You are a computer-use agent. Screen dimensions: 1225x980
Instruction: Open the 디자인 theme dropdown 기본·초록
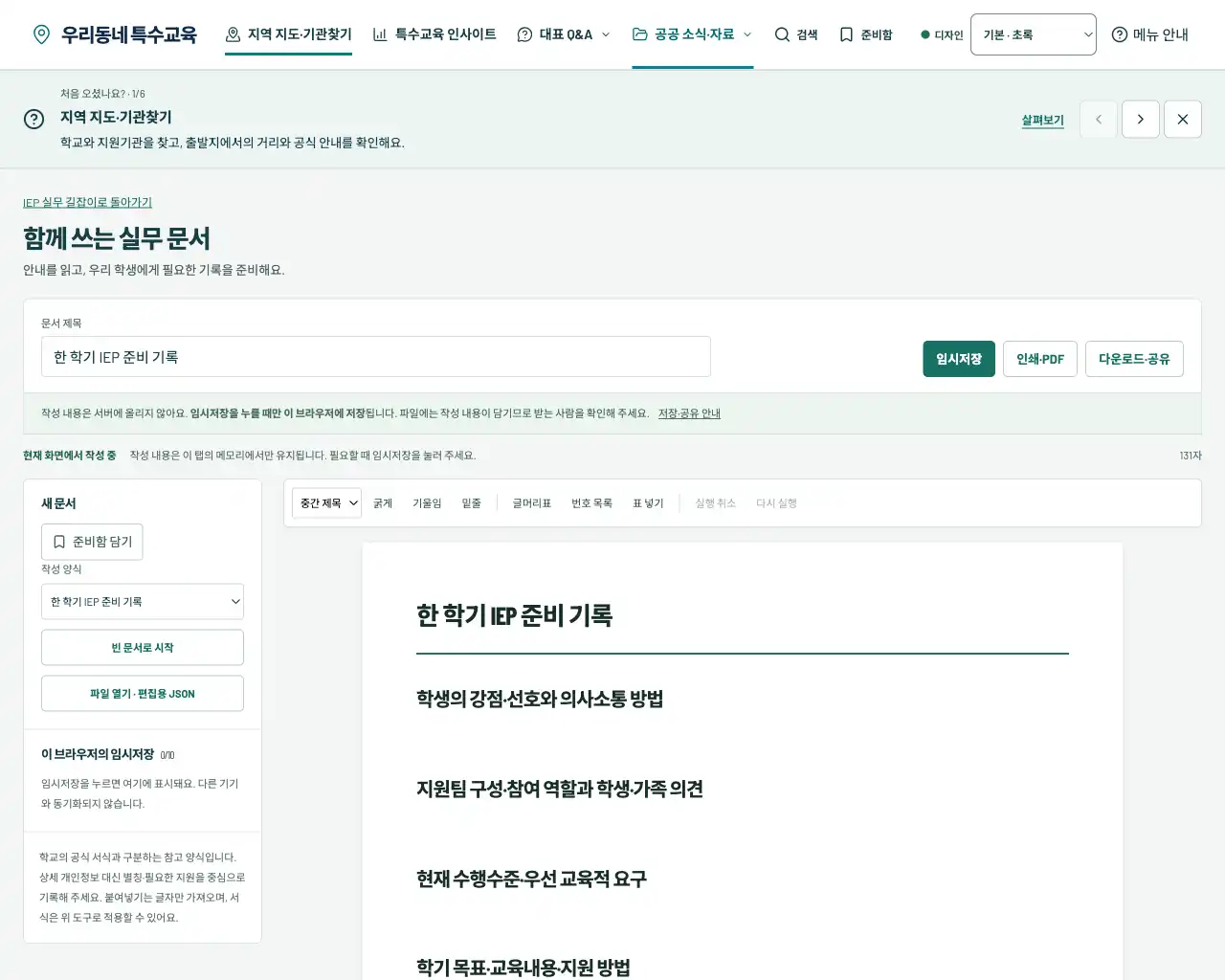[1033, 34]
